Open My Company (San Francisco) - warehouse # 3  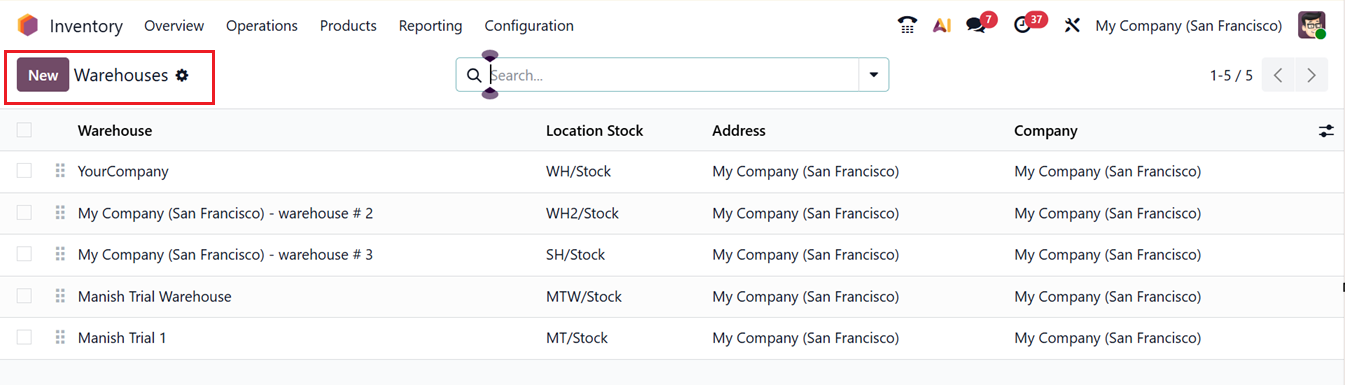(225, 255)
